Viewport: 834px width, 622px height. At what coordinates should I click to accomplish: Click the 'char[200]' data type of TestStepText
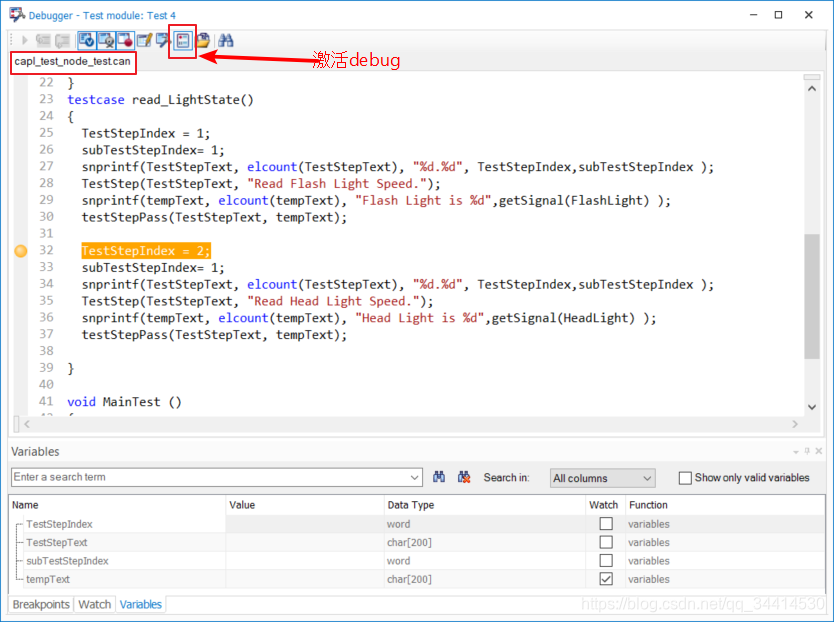(x=409, y=542)
